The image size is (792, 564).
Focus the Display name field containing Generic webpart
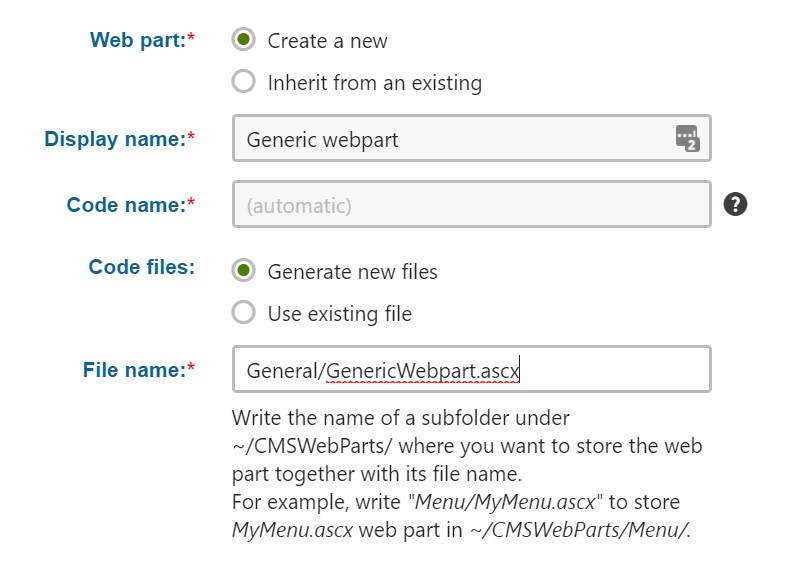point(472,138)
